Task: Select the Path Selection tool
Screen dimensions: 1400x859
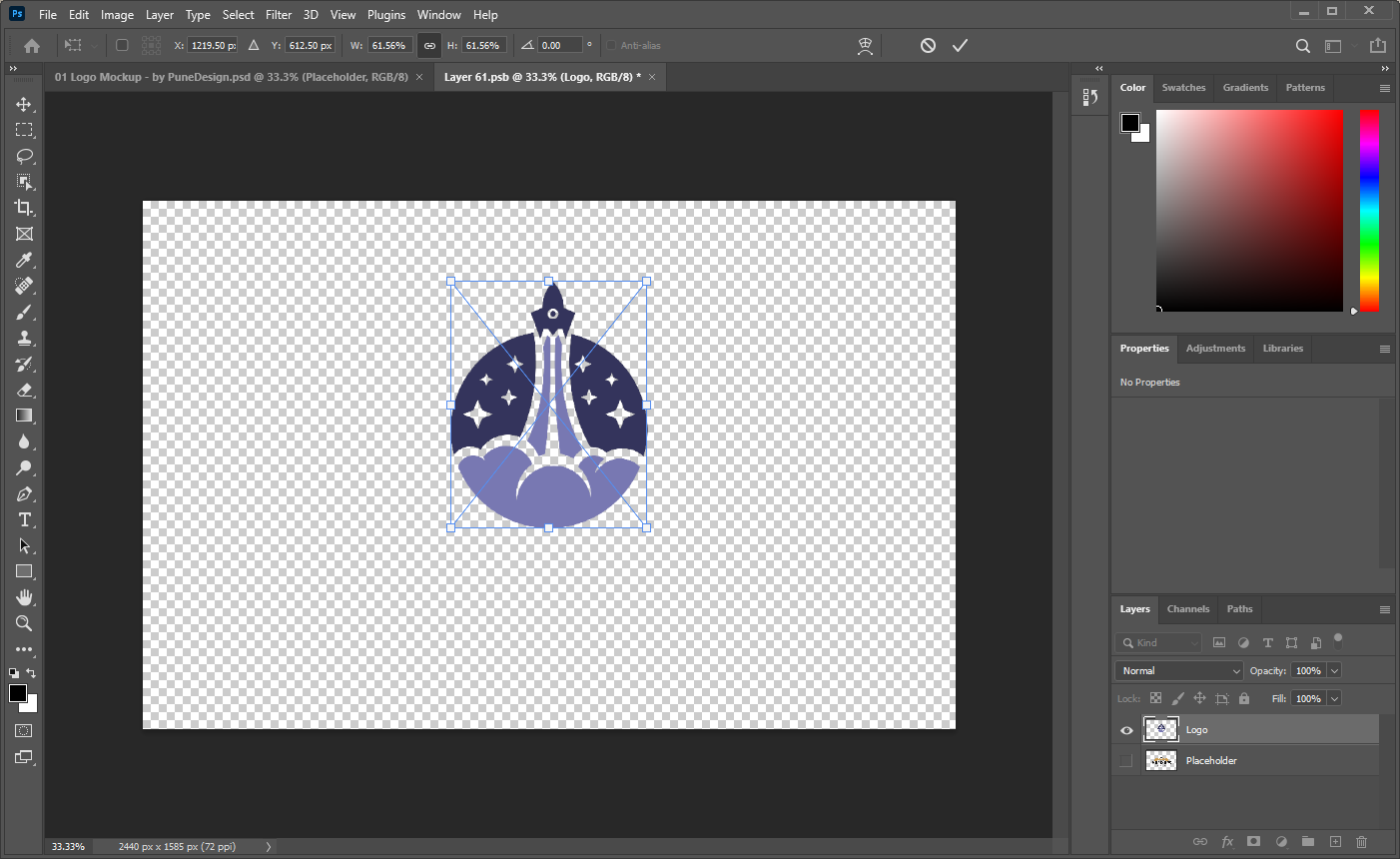Action: click(x=24, y=545)
